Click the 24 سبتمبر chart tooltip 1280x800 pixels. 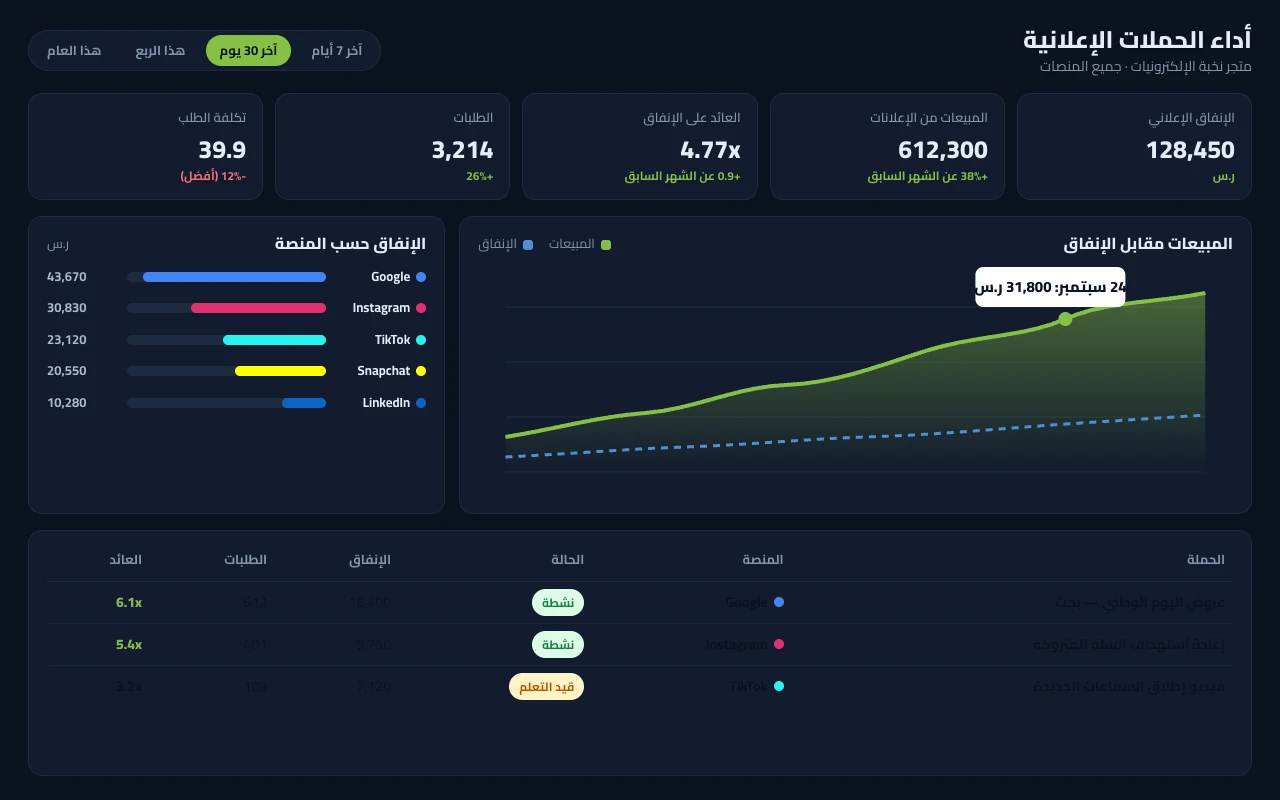[1050, 287]
